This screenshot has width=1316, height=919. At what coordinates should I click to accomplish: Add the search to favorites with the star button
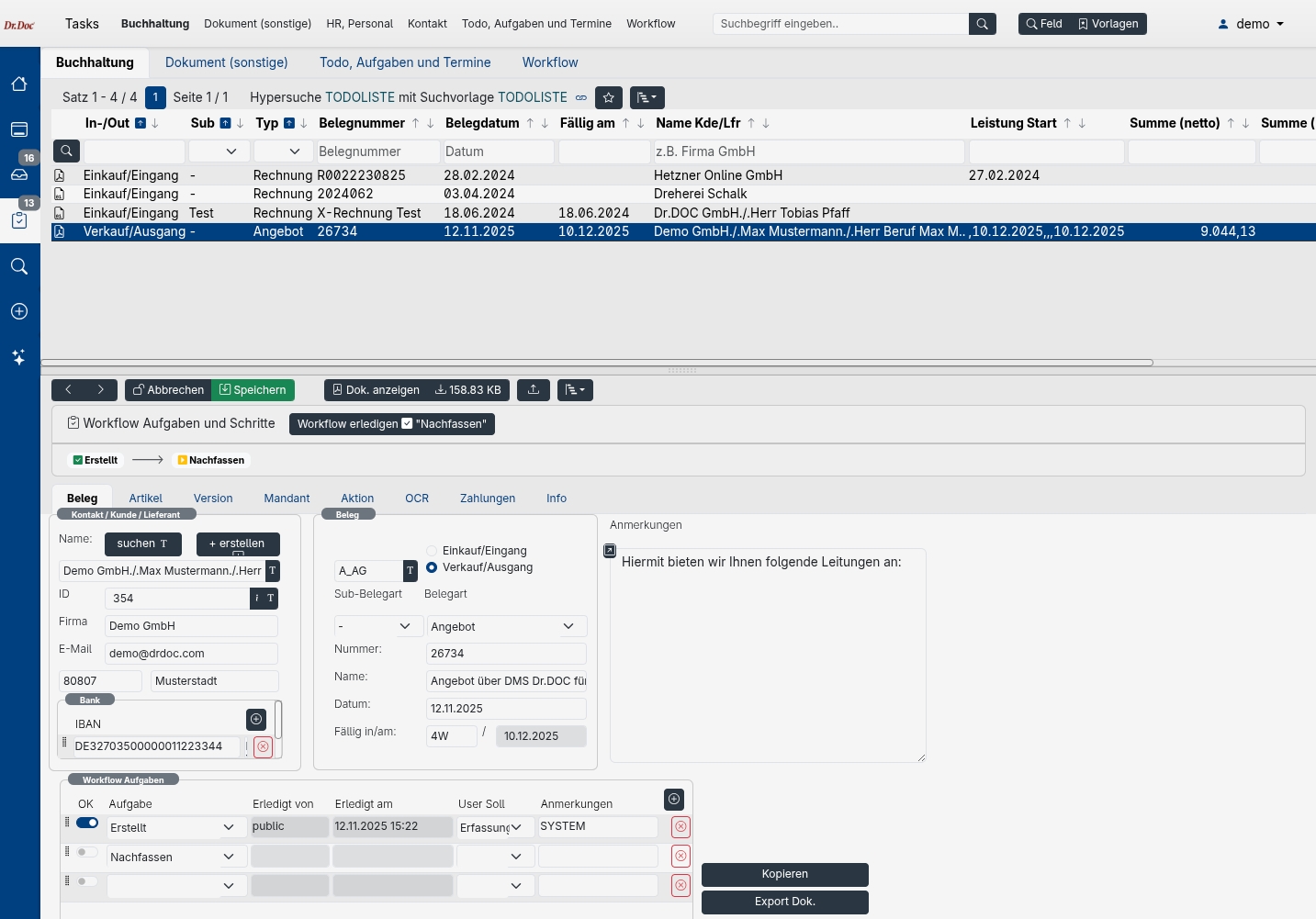(609, 97)
